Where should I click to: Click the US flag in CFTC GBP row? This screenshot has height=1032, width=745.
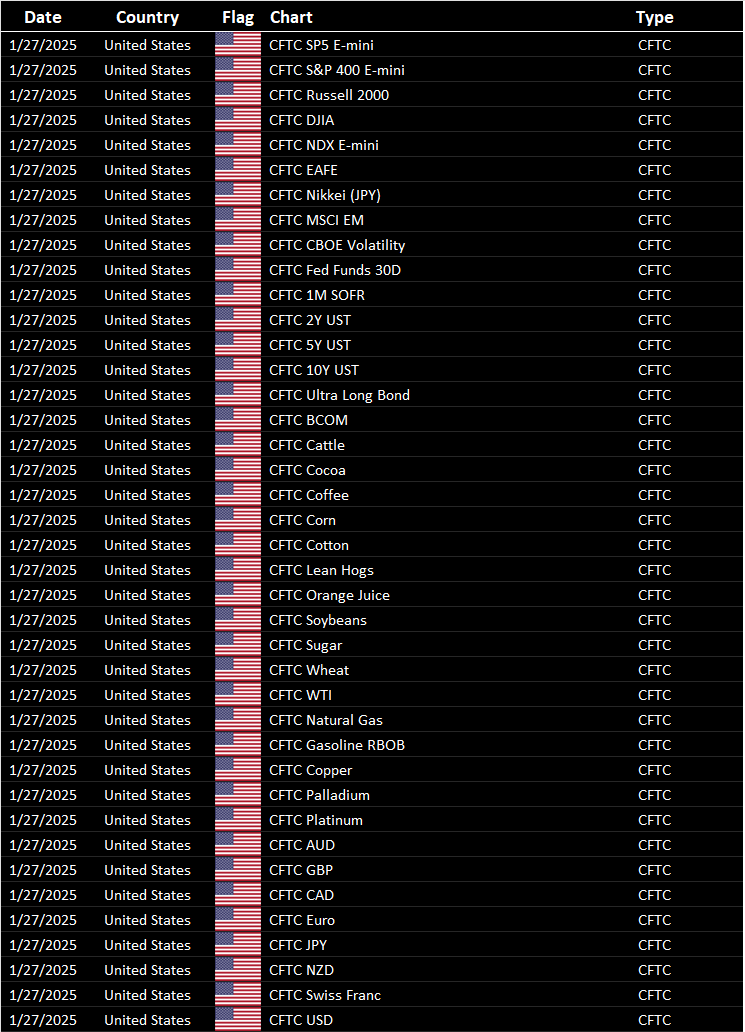238,870
